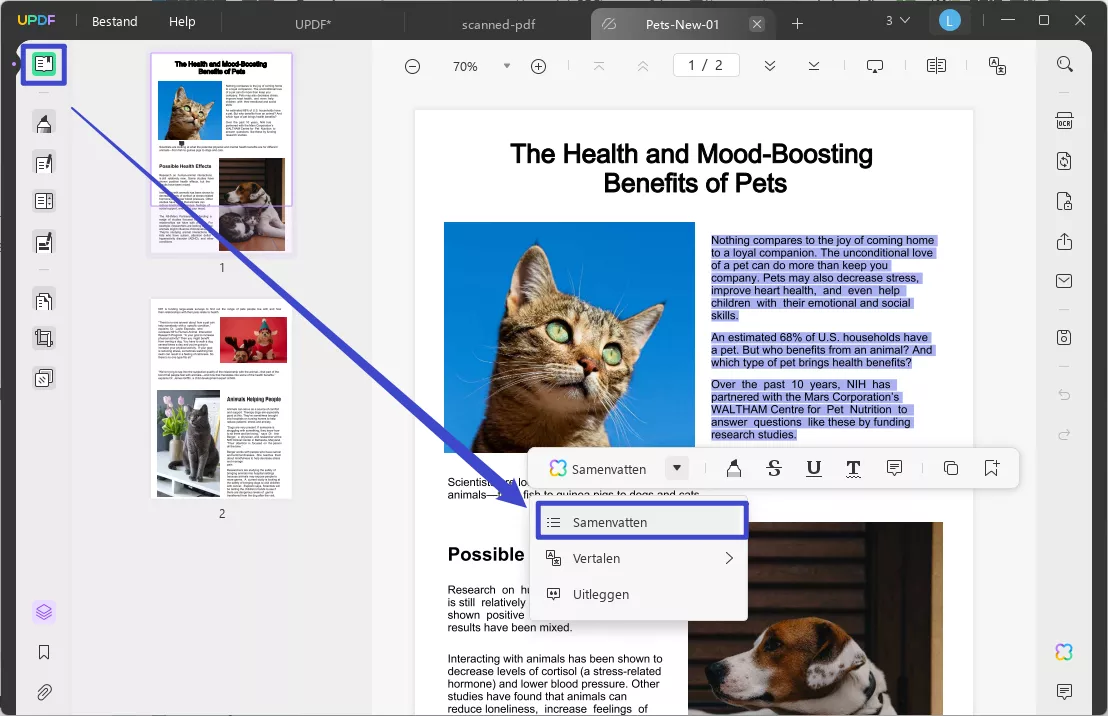The image size is (1108, 716).
Task: Click the copy text icon in floating toolbar
Action: pos(951,468)
